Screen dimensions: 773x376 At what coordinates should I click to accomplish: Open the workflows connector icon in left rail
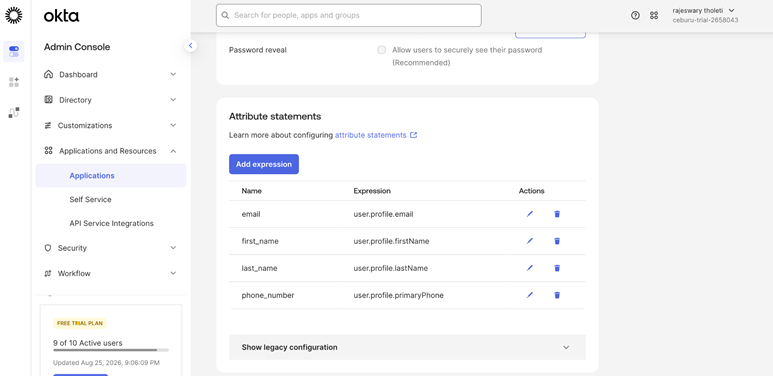14,113
